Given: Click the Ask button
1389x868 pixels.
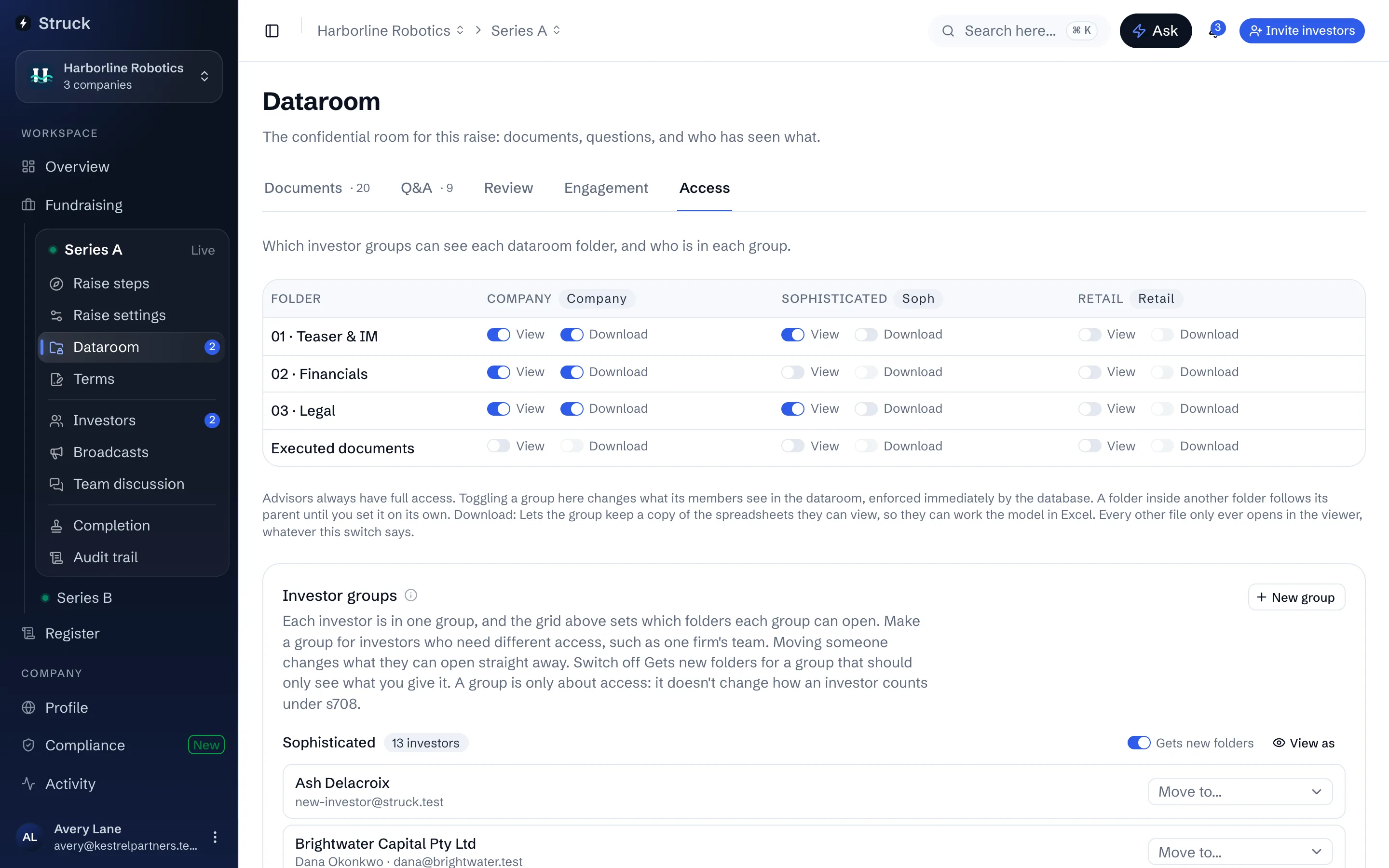Looking at the screenshot, I should (x=1156, y=30).
